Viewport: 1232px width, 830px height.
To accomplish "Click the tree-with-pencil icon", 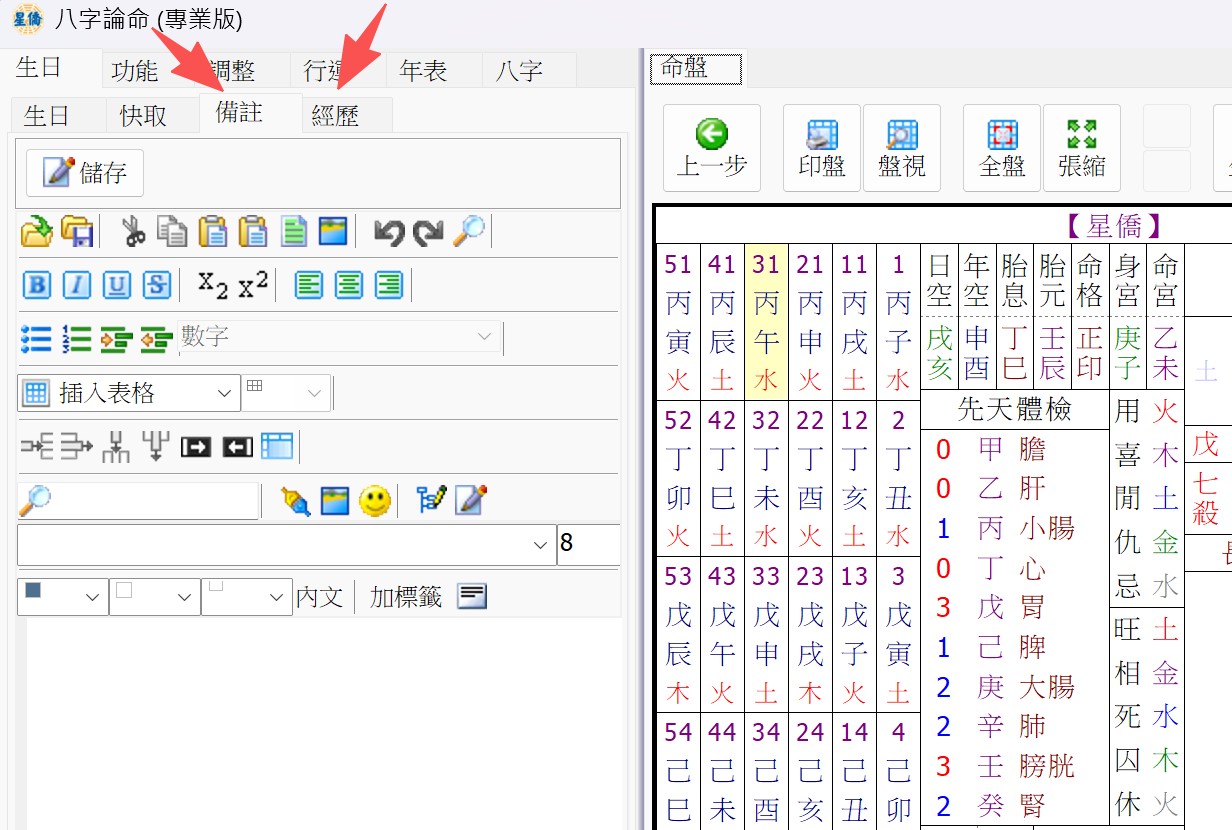I will (x=430, y=500).
